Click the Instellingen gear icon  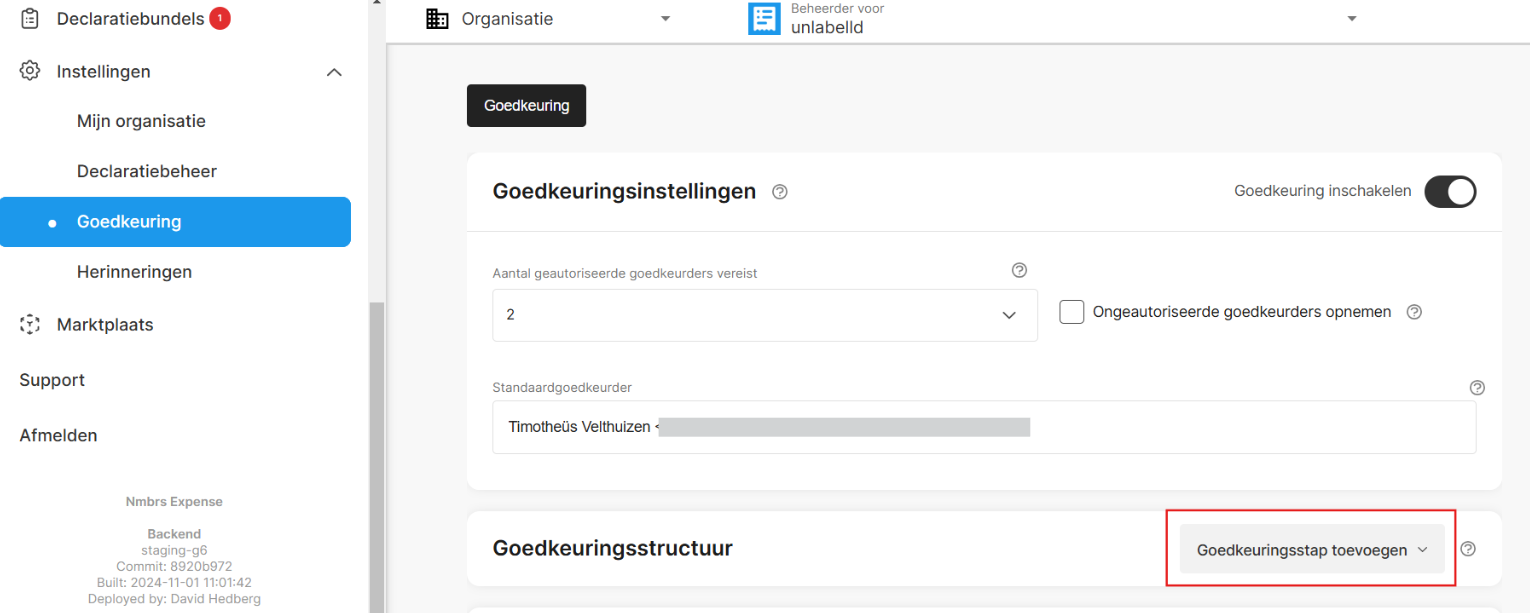[30, 71]
